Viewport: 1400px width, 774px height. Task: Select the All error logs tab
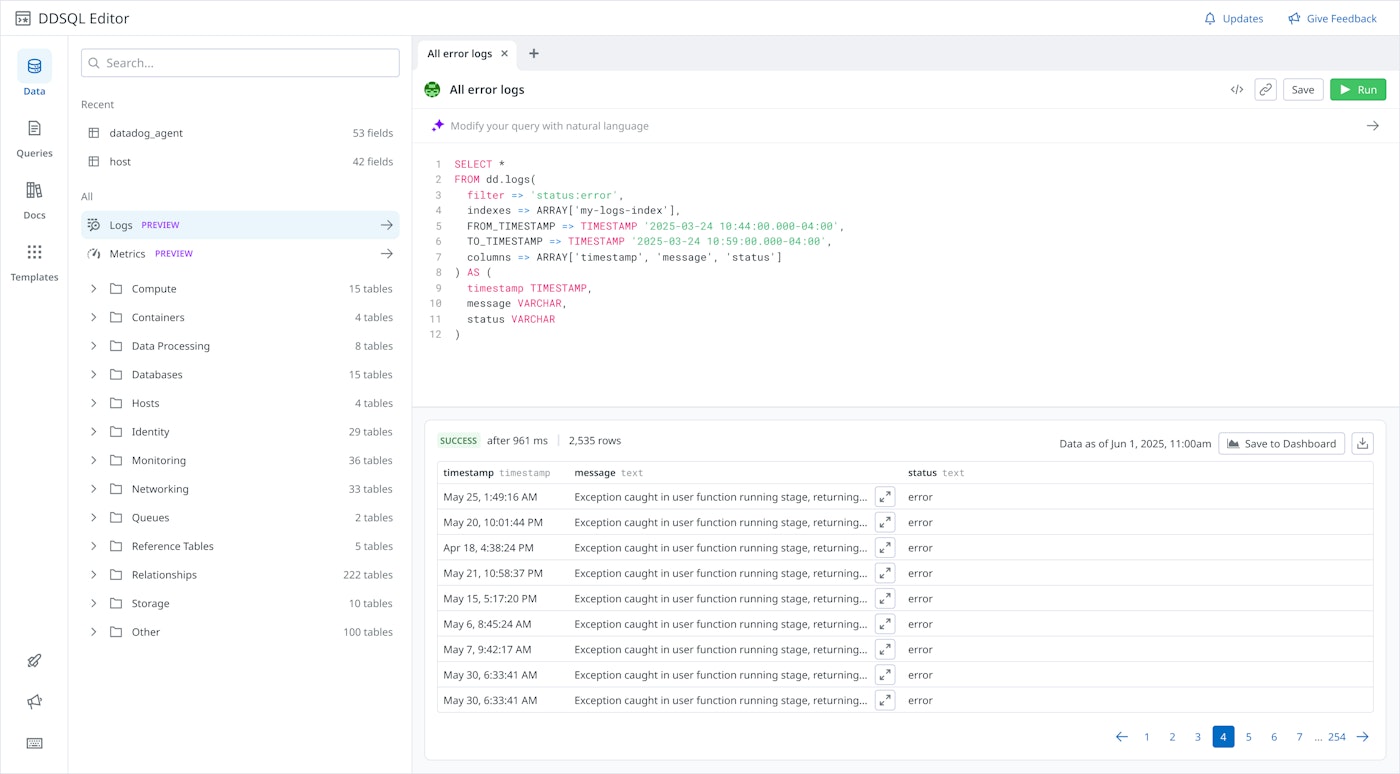point(459,54)
